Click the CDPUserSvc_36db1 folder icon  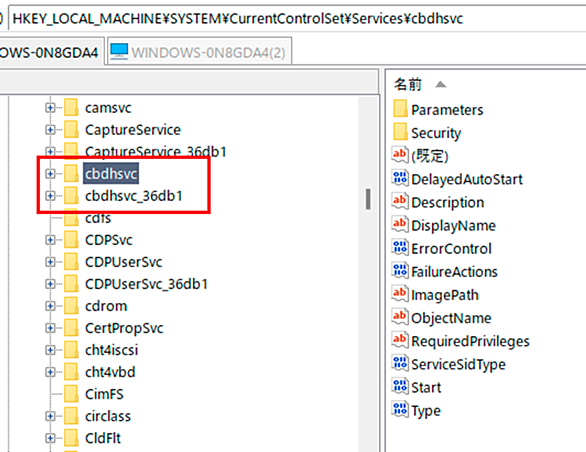[71, 284]
